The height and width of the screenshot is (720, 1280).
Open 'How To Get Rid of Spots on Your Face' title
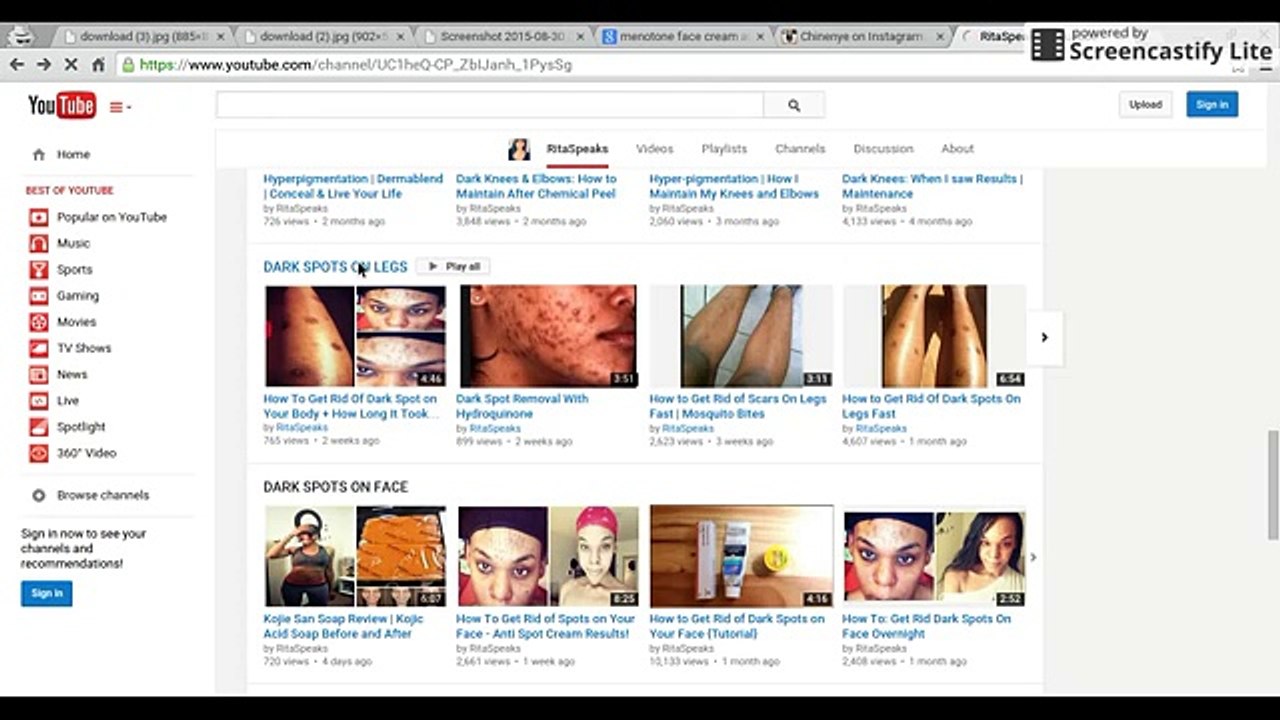click(545, 626)
